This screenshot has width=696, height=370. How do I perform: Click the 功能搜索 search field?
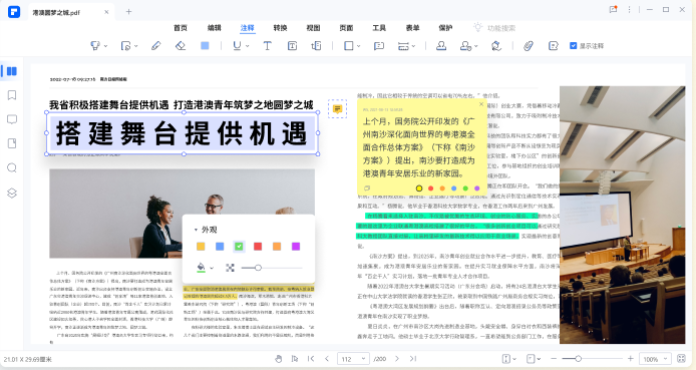[494, 28]
